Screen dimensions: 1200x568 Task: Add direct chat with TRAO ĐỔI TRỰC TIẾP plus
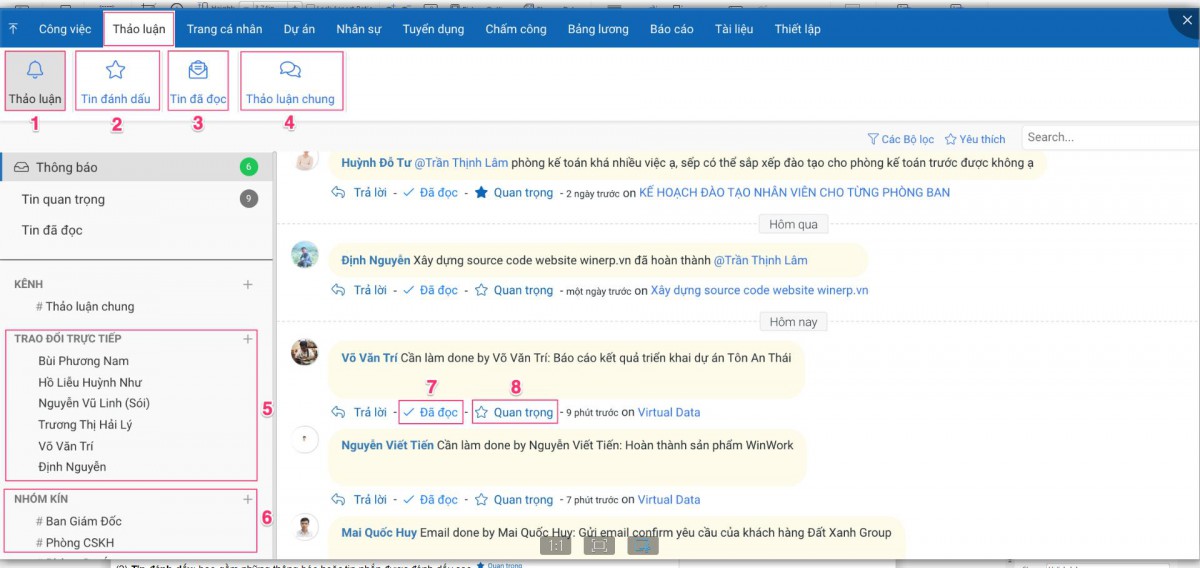pyautogui.click(x=248, y=339)
